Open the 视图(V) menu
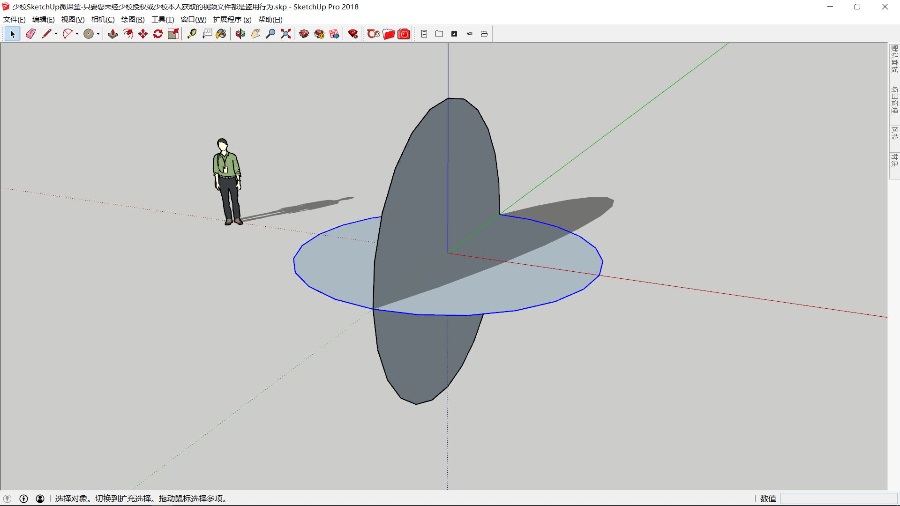The image size is (900, 506). (x=73, y=20)
